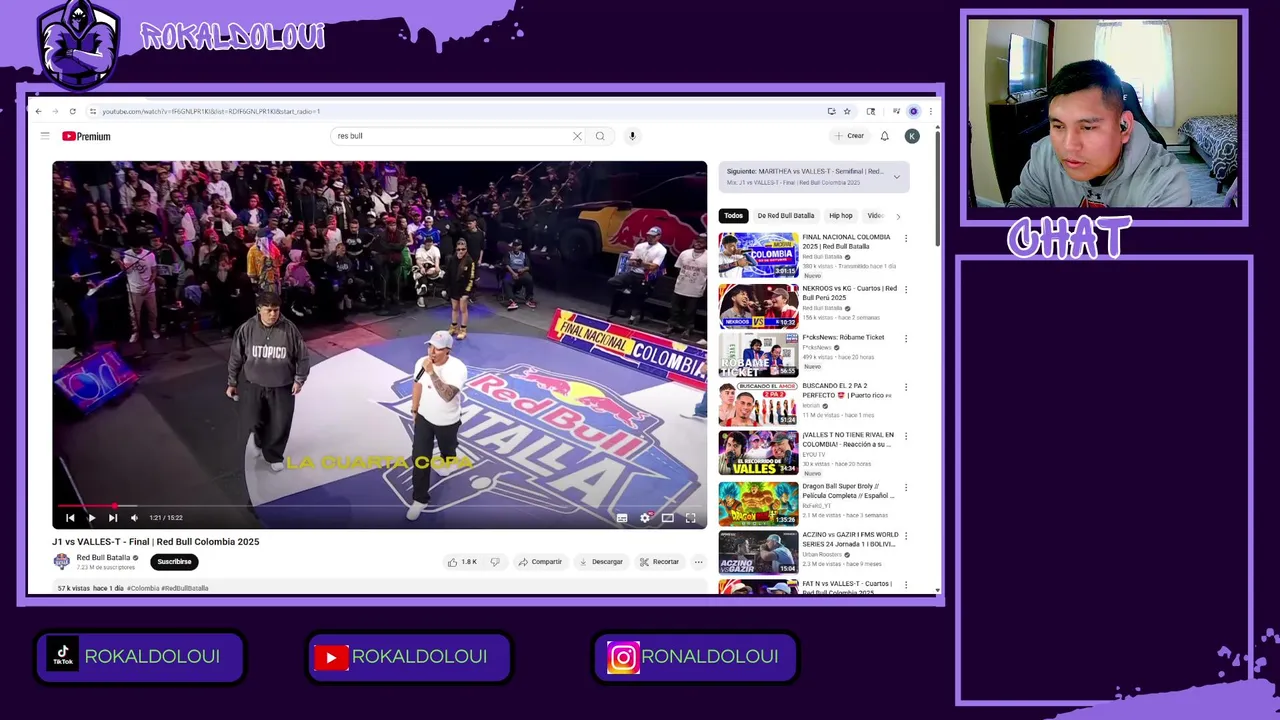The height and width of the screenshot is (720, 1280).
Task: Like the video with 1.8 K likes
Action: click(x=462, y=562)
